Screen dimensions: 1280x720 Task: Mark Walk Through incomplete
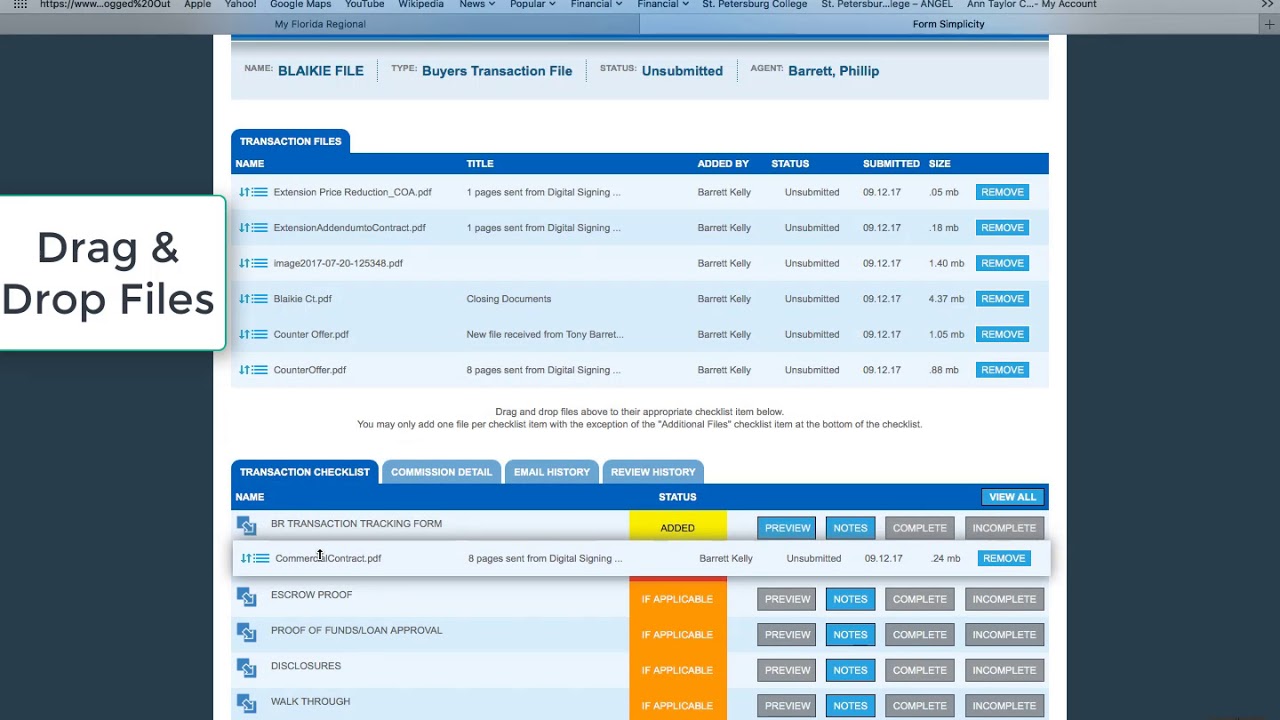(x=1004, y=706)
